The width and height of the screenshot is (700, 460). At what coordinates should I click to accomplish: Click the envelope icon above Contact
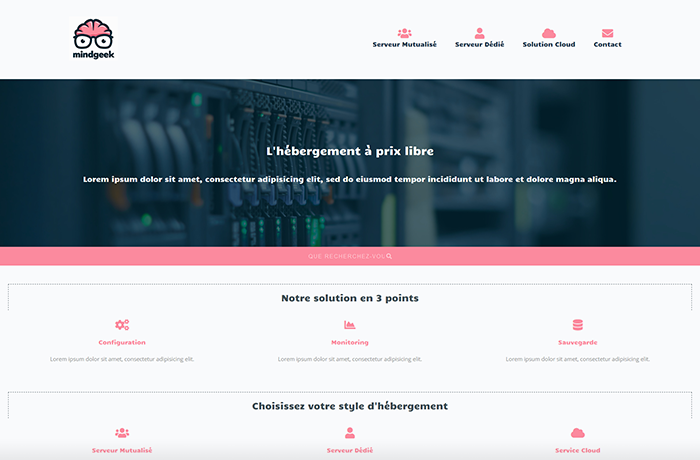[607, 33]
